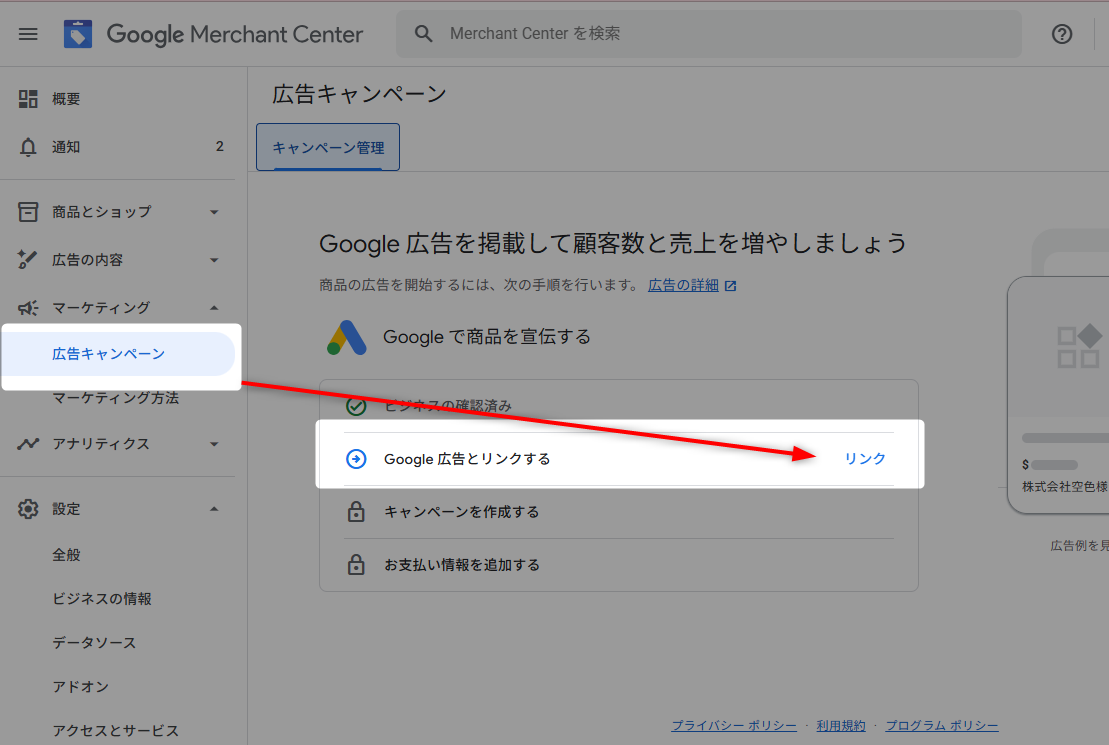Open データソース under settings
The image size is (1109, 745).
[94, 643]
